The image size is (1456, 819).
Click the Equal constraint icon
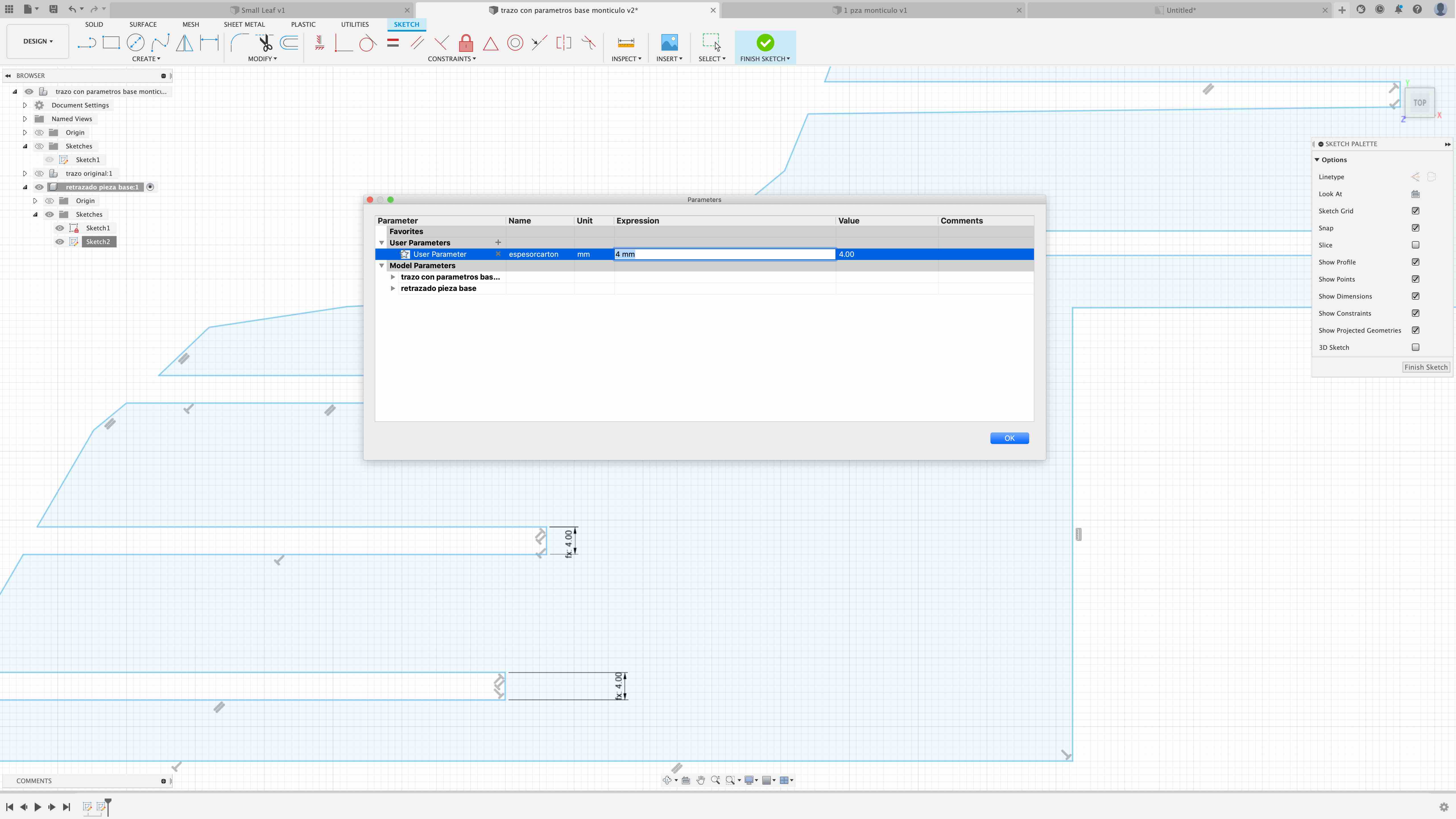393,43
